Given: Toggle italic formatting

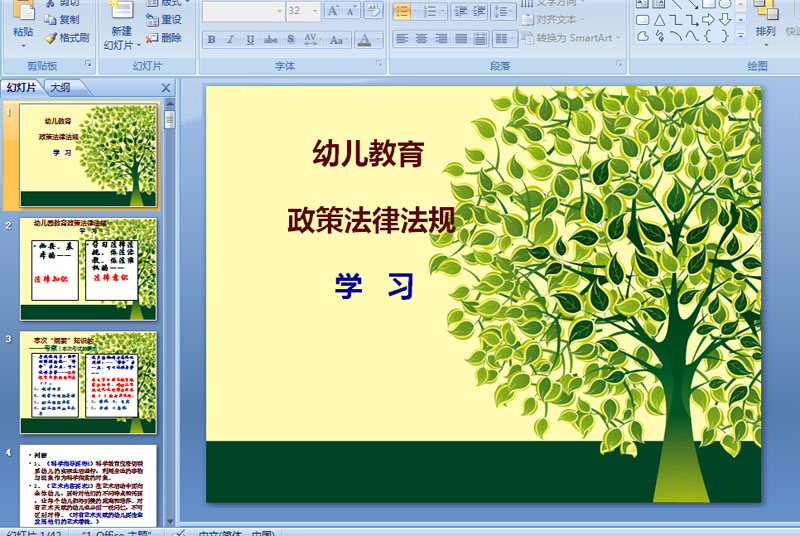Looking at the screenshot, I should [230, 39].
